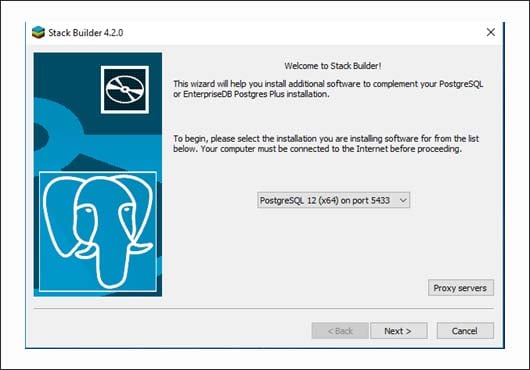Image resolution: width=530 pixels, height=370 pixels.
Task: Click the CD disc icon in the banner
Action: (125, 90)
